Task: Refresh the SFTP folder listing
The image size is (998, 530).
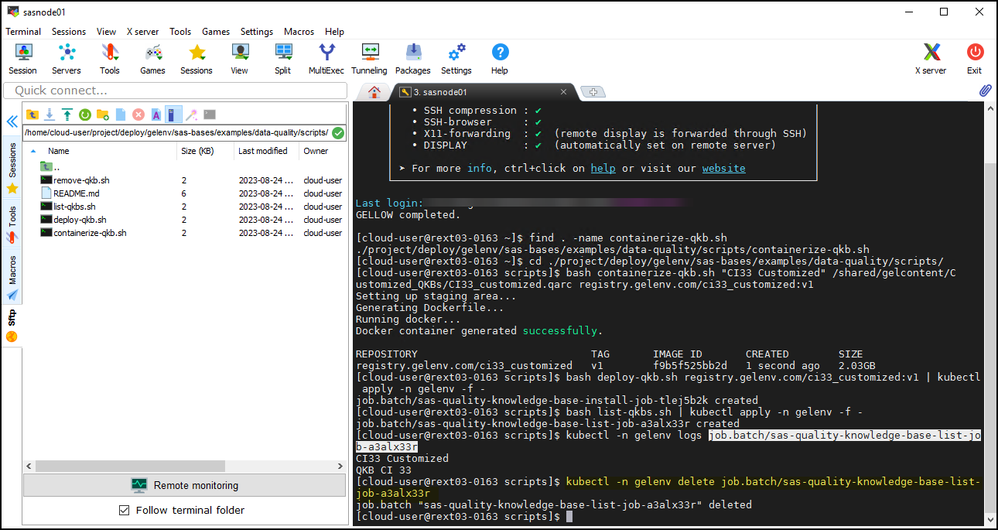Action: coord(85,115)
